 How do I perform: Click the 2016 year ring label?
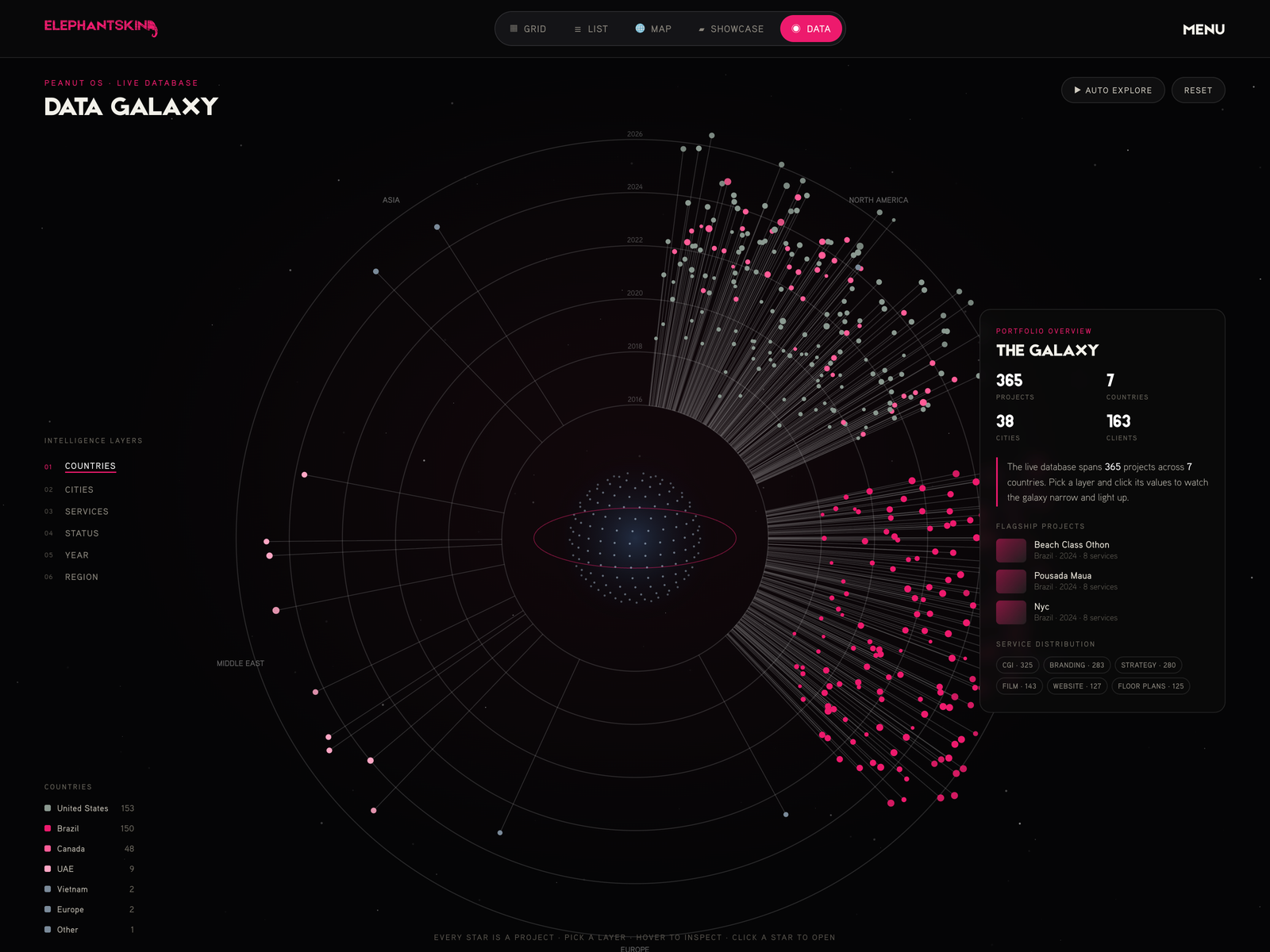[x=635, y=399]
